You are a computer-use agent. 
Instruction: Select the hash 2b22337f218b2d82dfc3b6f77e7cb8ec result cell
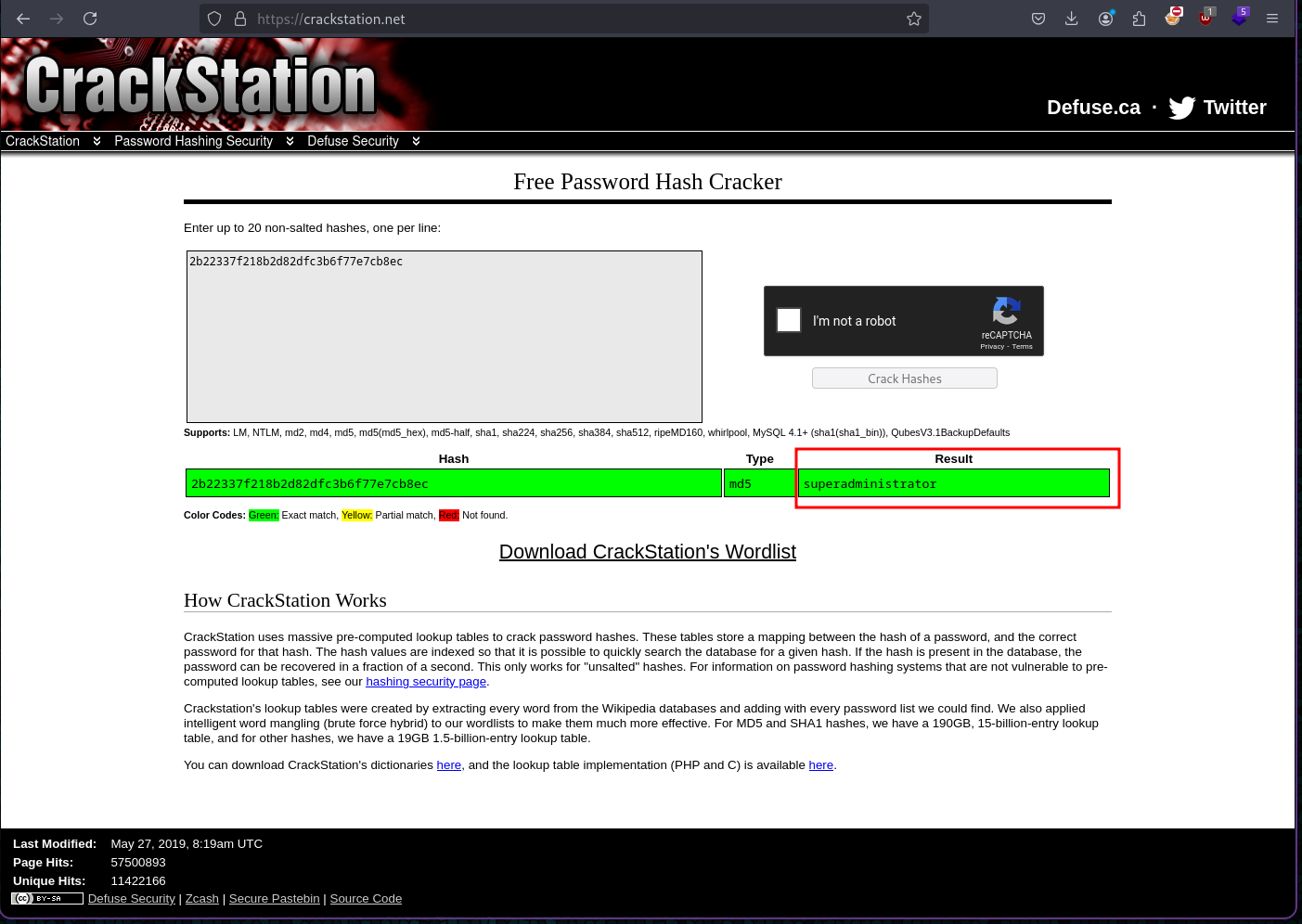click(454, 483)
